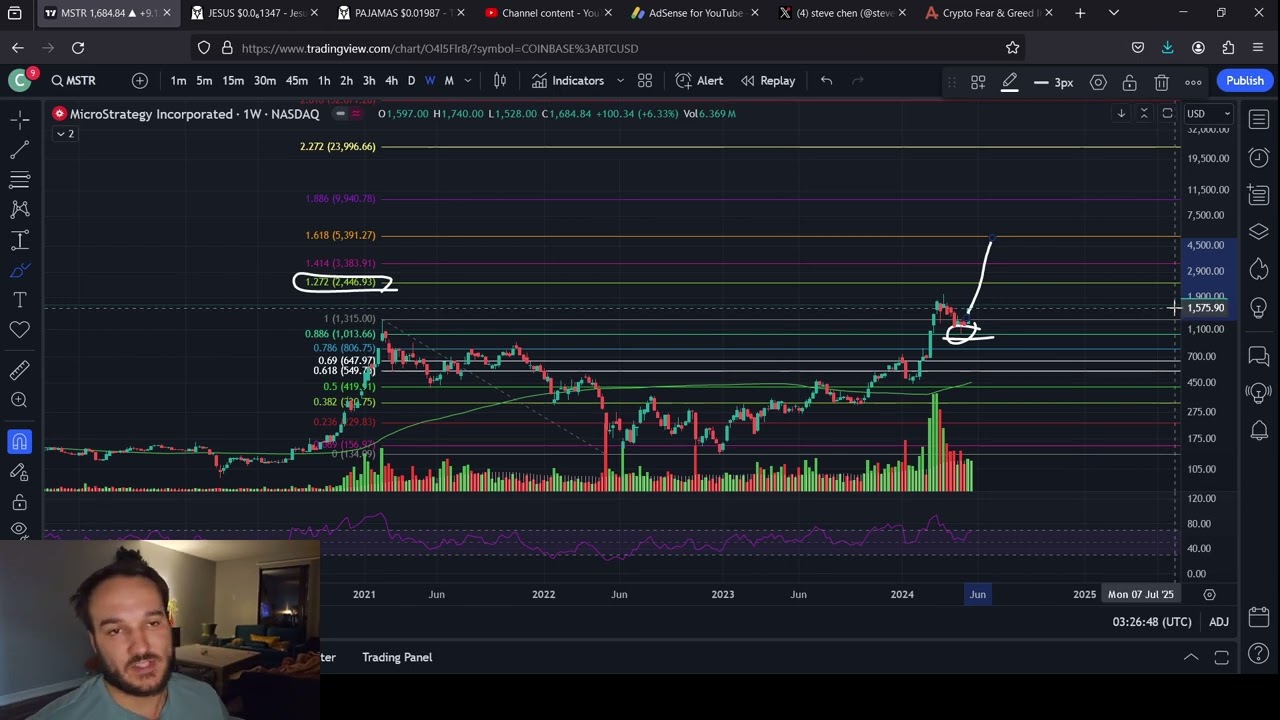Open the help center question mark
This screenshot has width=1280, height=720.
(1259, 654)
